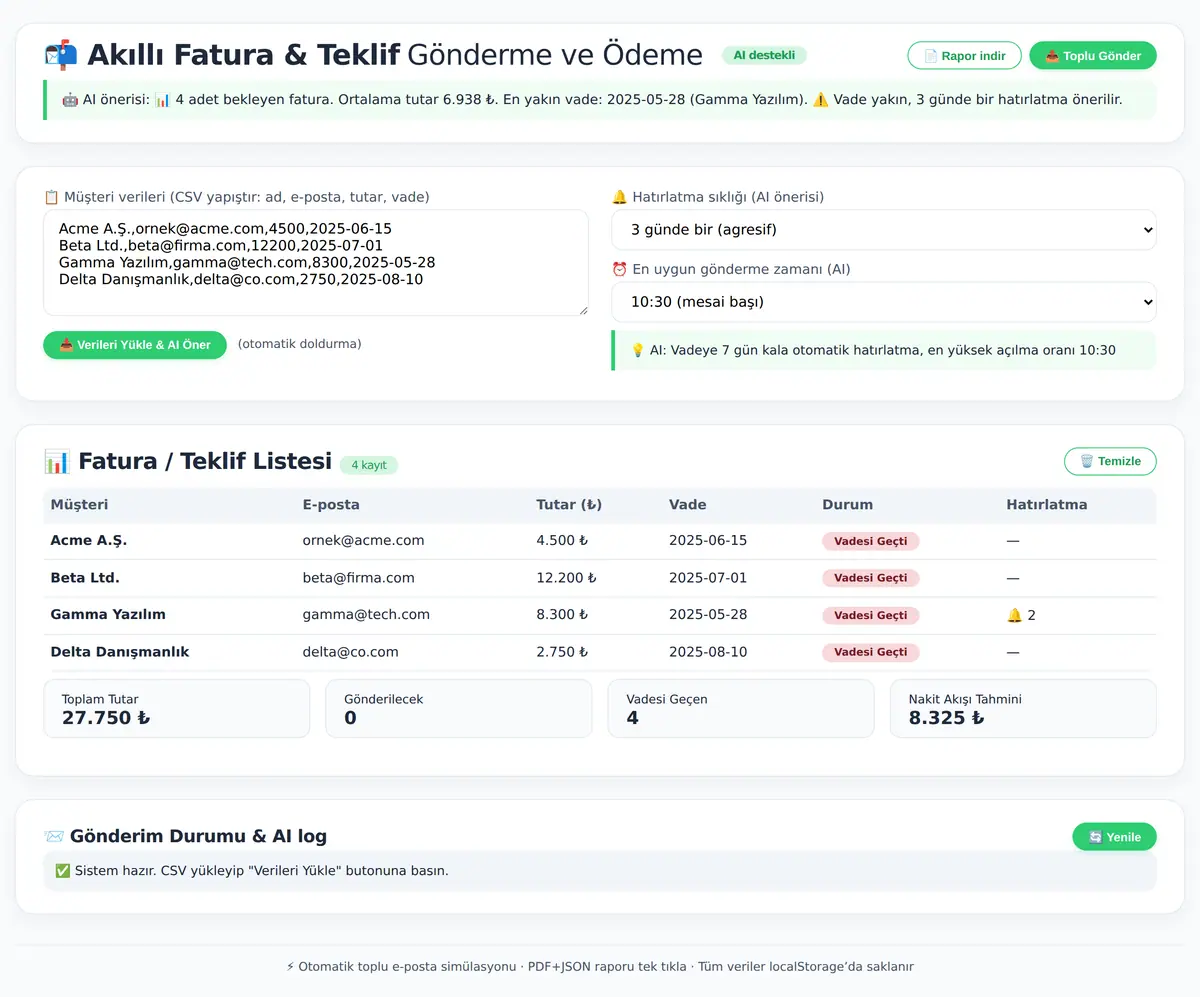Refresh the log with Yenile button

(1114, 837)
